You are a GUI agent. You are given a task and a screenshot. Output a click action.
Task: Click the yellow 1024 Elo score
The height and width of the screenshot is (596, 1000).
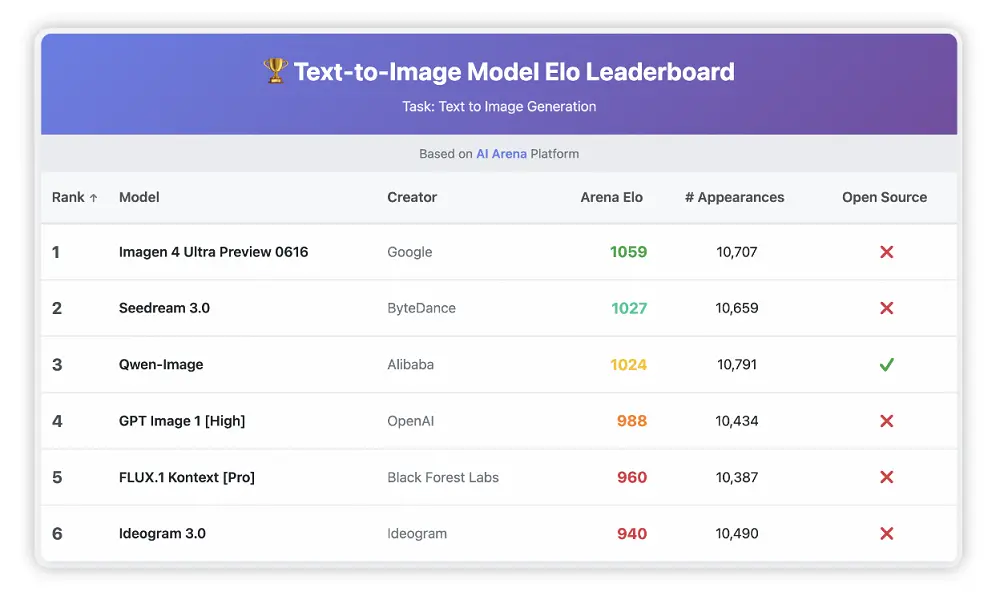[628, 365]
